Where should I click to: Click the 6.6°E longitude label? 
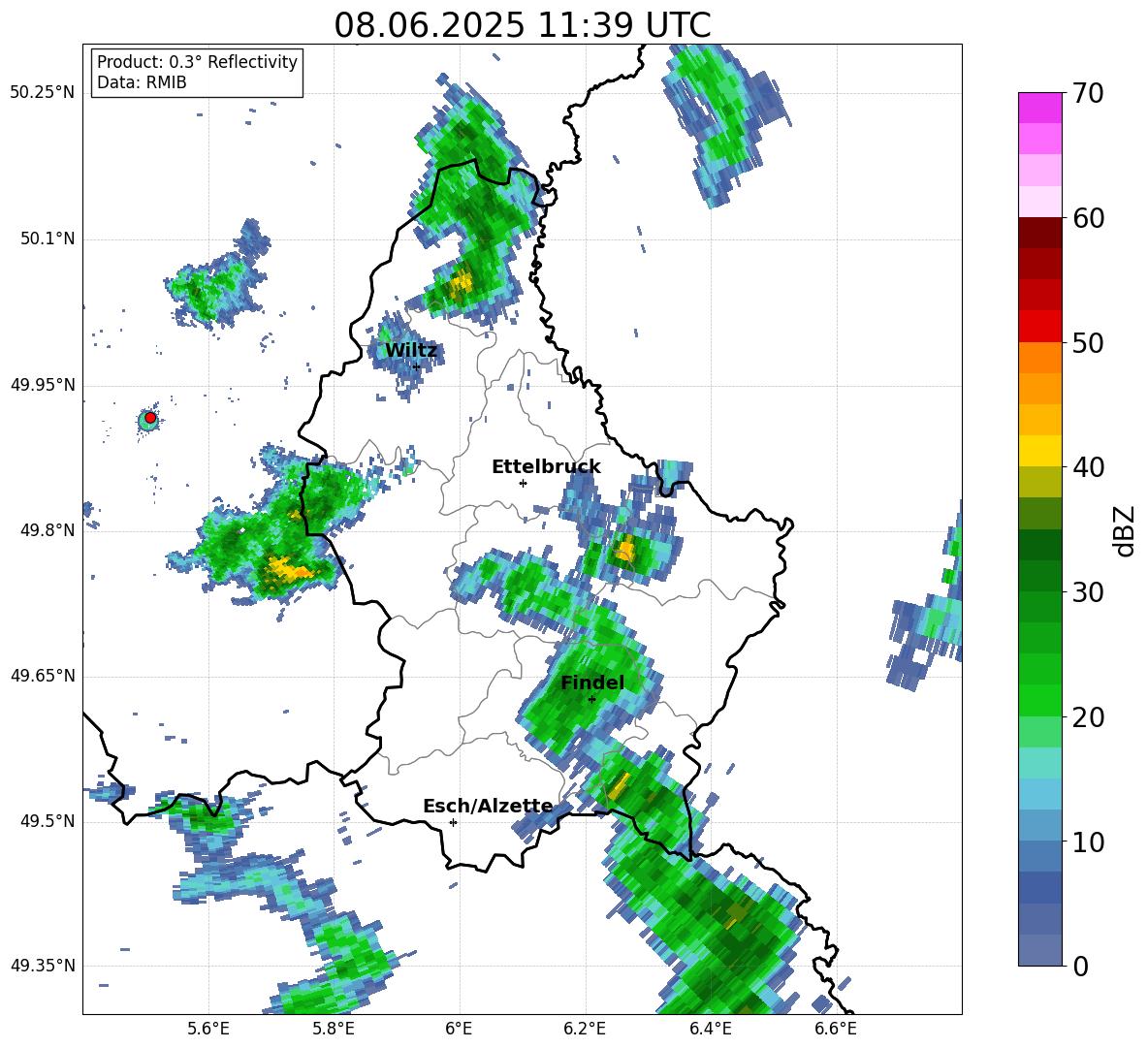(x=836, y=1029)
